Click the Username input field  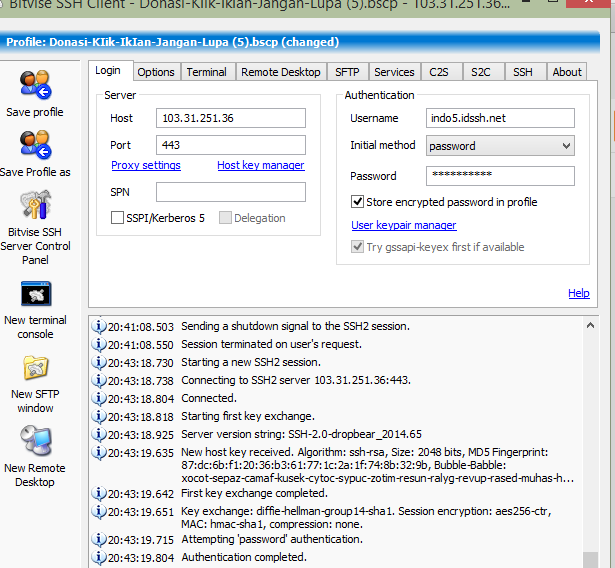[500, 118]
